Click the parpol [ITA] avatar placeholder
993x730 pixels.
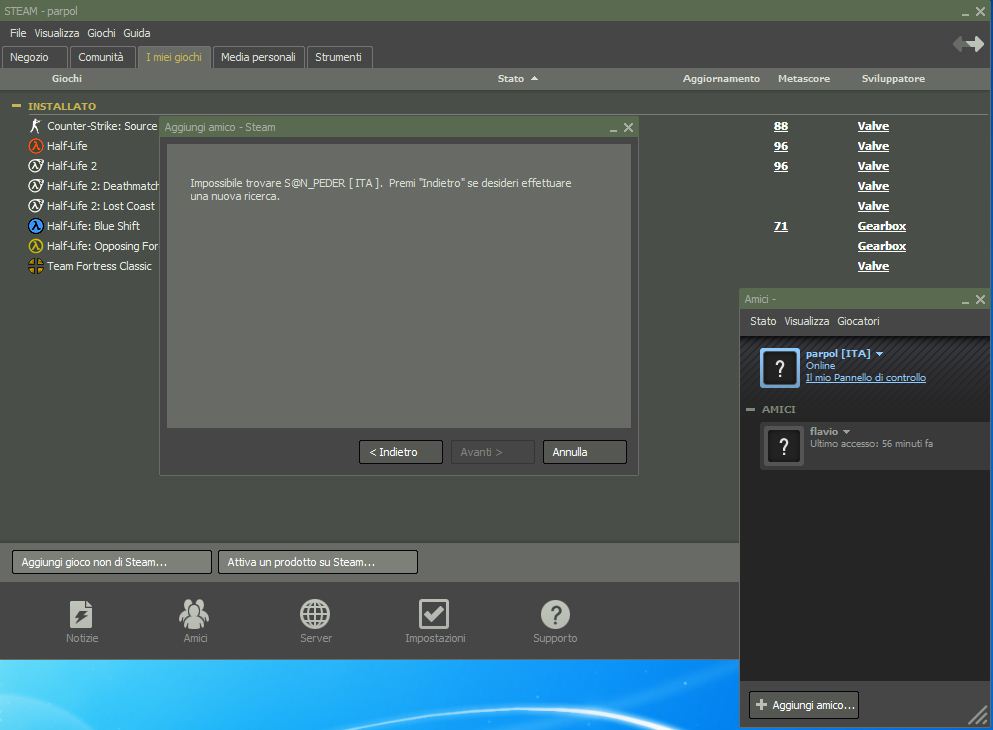780,368
